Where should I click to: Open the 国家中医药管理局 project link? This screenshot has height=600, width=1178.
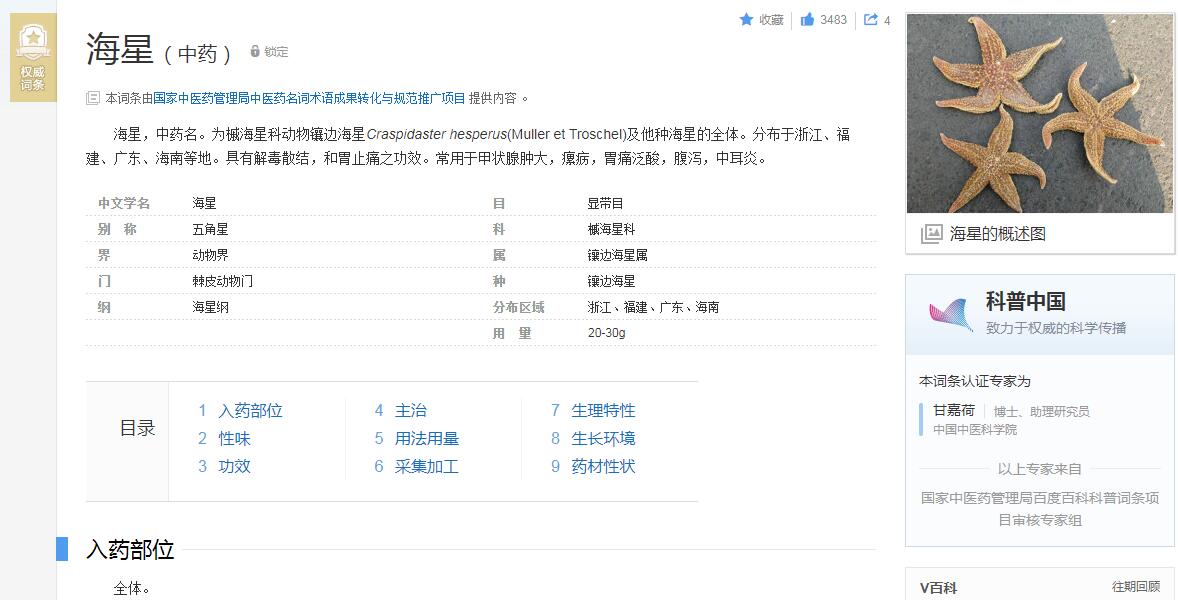point(309,98)
